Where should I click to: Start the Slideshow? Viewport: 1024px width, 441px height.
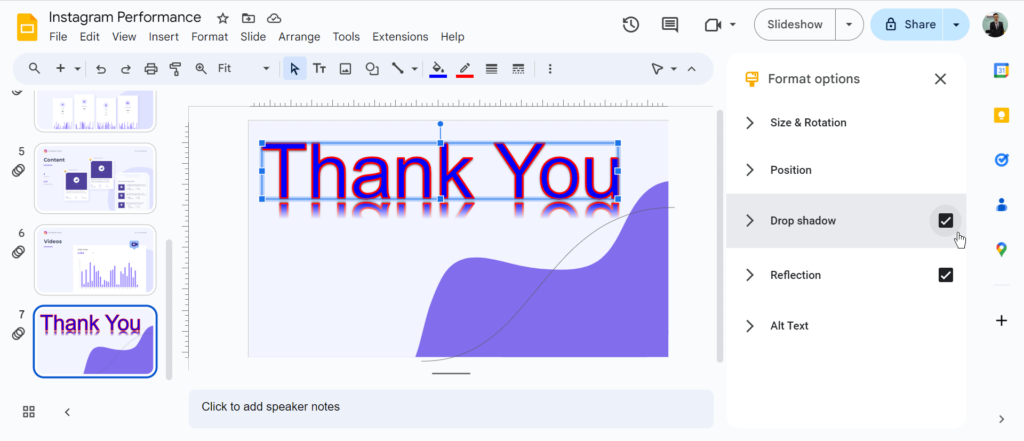click(794, 25)
